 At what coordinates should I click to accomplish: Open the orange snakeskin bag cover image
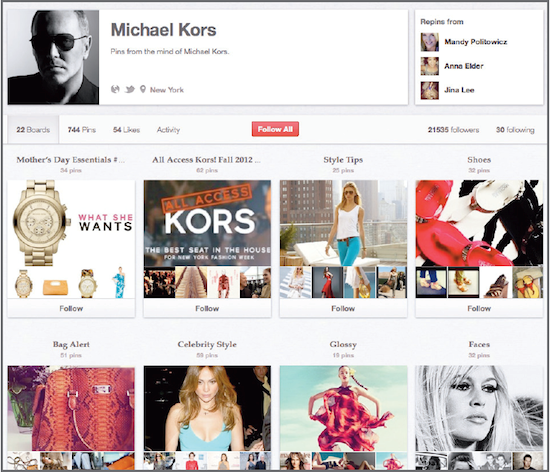pos(71,408)
